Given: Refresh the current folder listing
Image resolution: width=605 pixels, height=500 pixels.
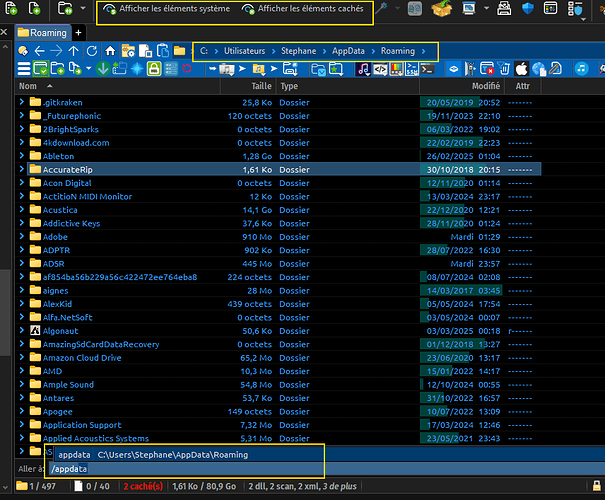Looking at the screenshot, I should (92, 50).
